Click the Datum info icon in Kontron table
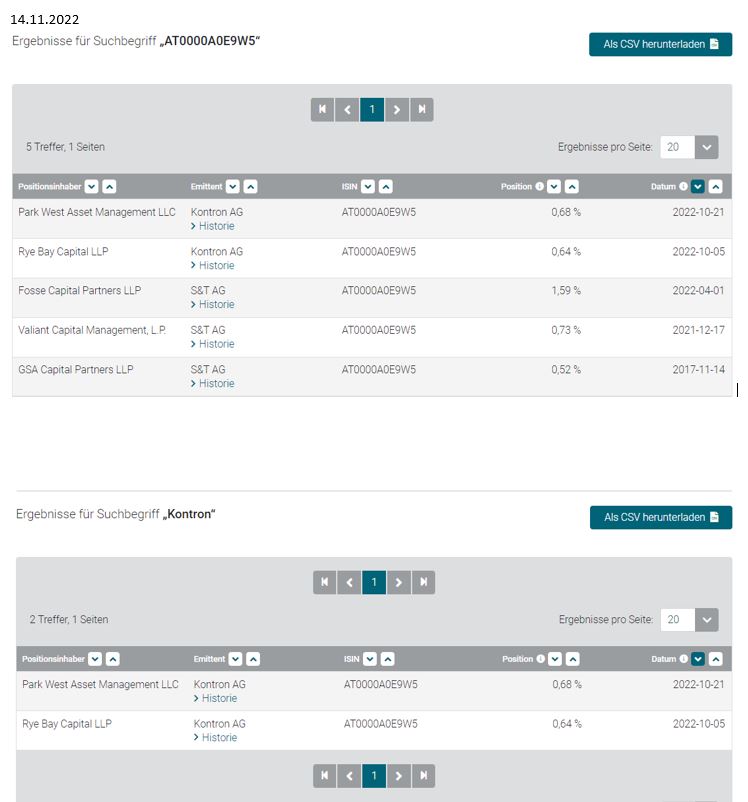This screenshot has height=802, width=748. [685, 658]
